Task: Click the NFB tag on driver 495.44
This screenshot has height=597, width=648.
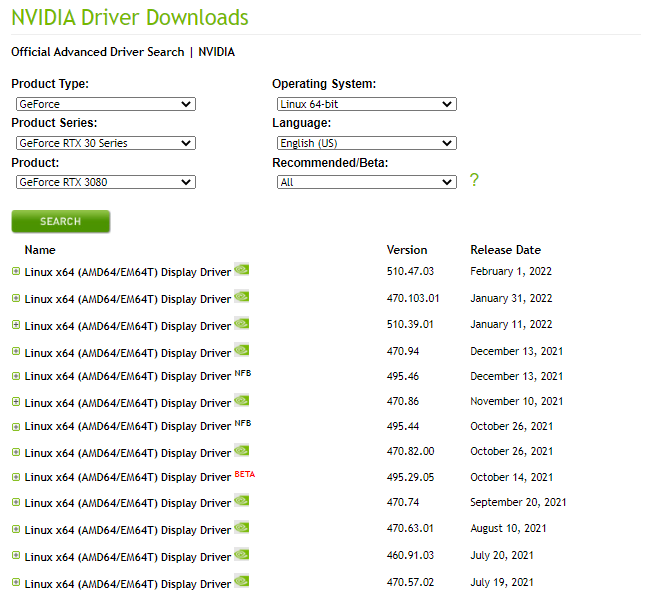Action: pyautogui.click(x=243, y=423)
